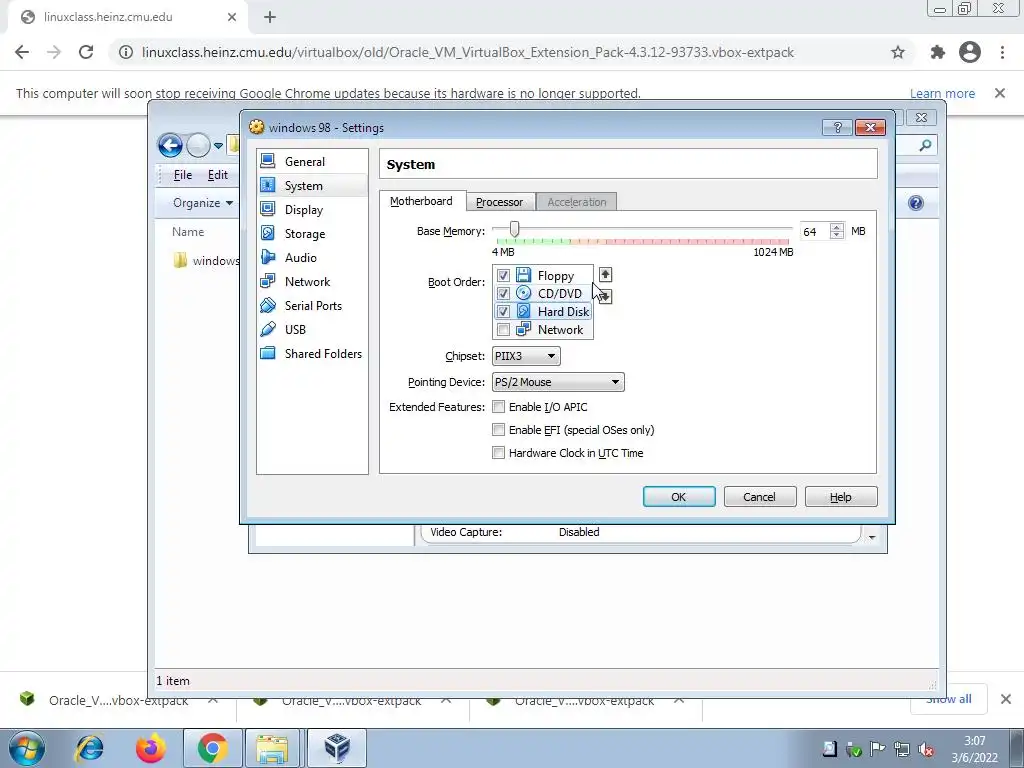Click Chrome address bar URL

(x=468, y=52)
